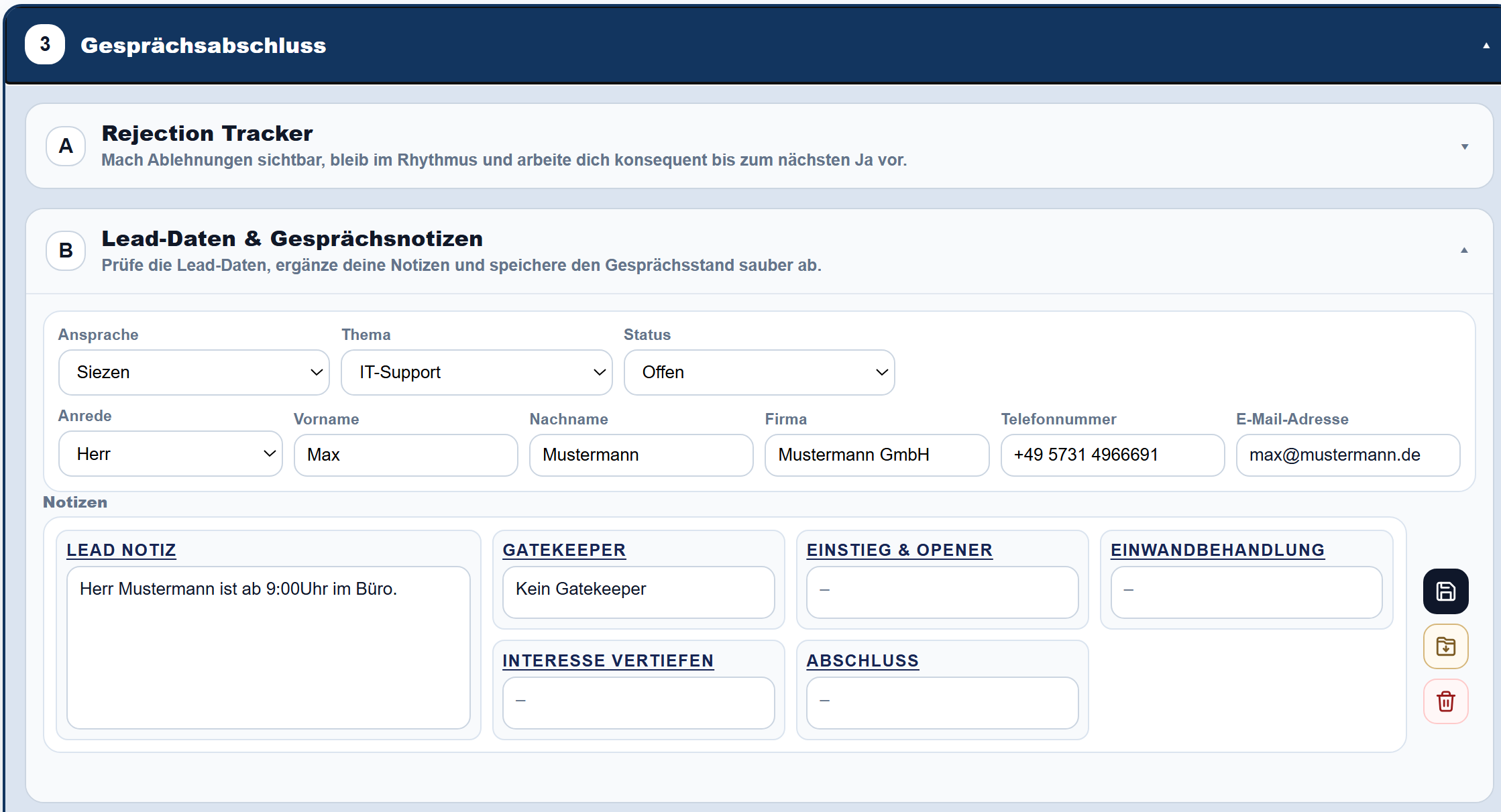This screenshot has width=1501, height=812.
Task: Open the Thema dropdown showing IT-Support
Action: tap(477, 372)
